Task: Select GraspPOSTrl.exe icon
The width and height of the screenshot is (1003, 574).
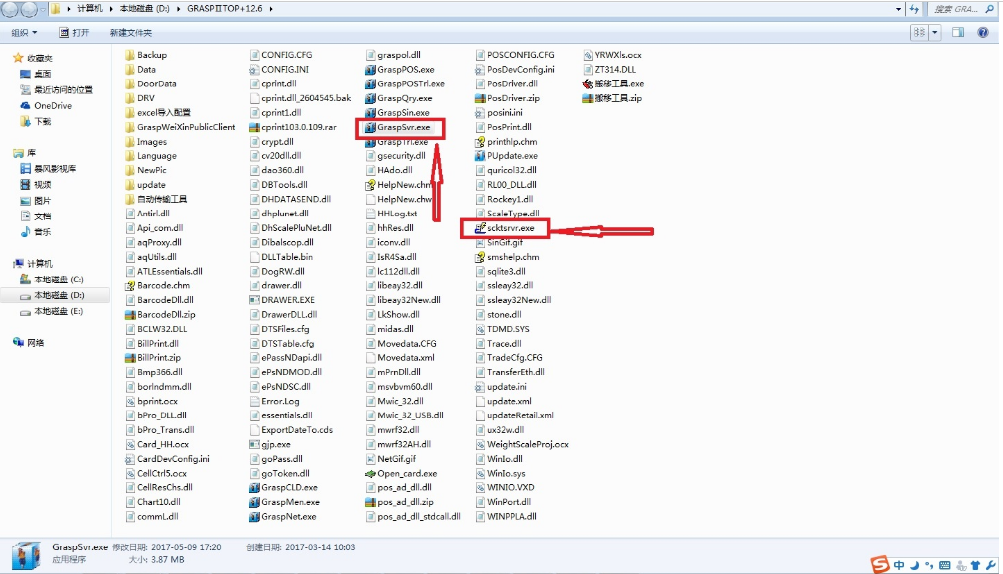Action: point(370,84)
